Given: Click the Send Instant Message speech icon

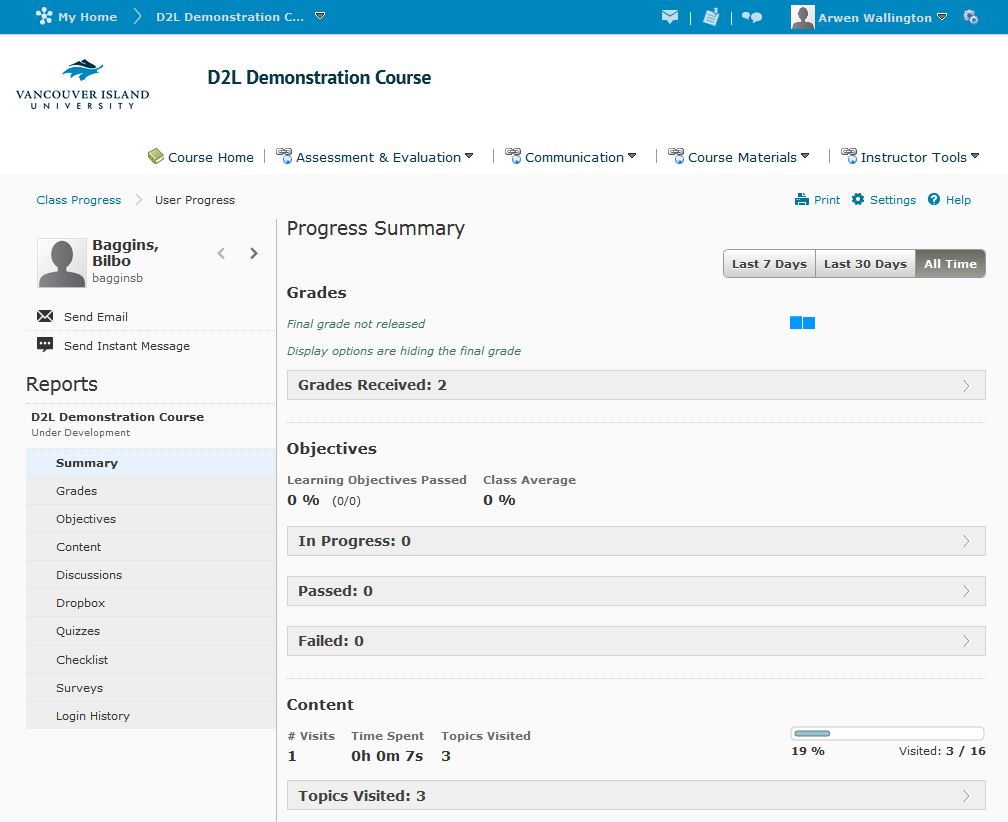Looking at the screenshot, I should coord(45,344).
